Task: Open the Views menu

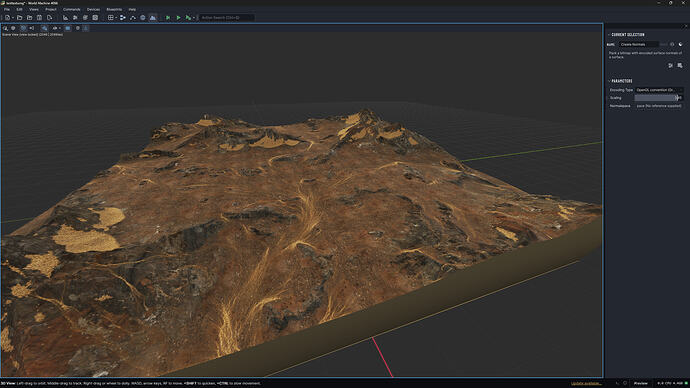Action: point(34,9)
